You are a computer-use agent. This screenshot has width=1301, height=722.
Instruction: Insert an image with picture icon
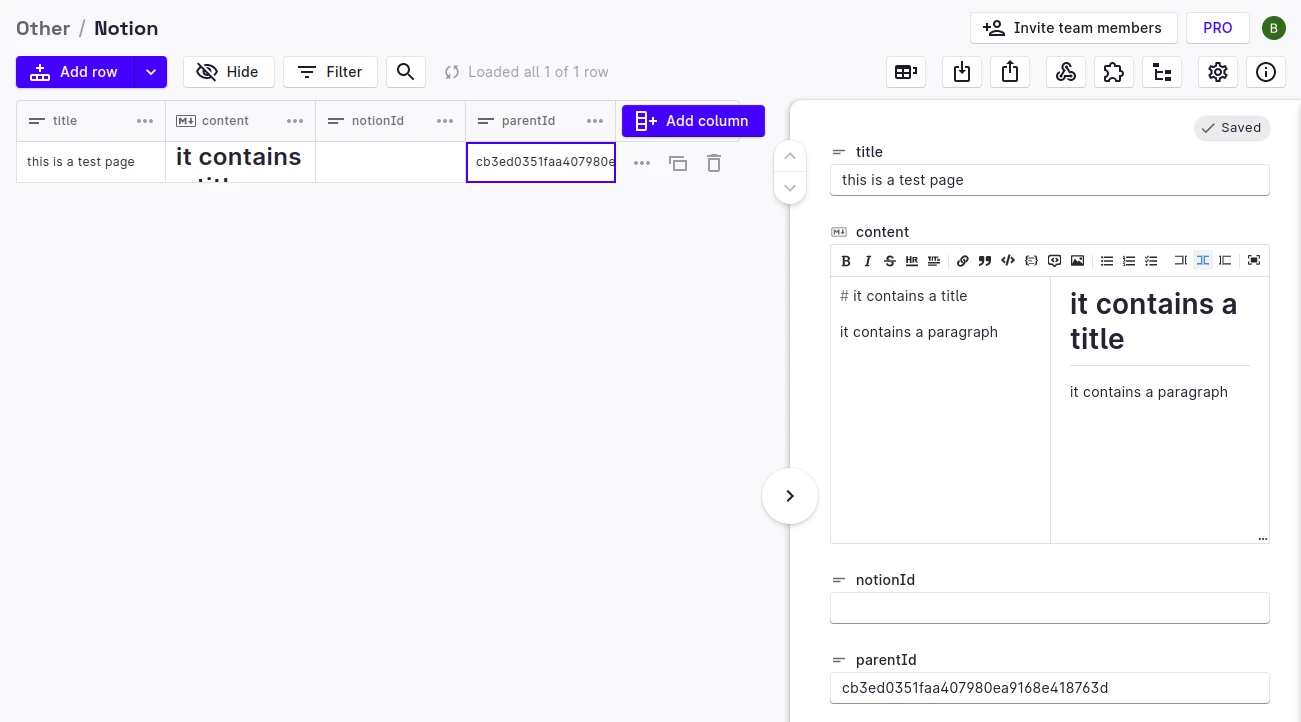pyautogui.click(x=1077, y=261)
